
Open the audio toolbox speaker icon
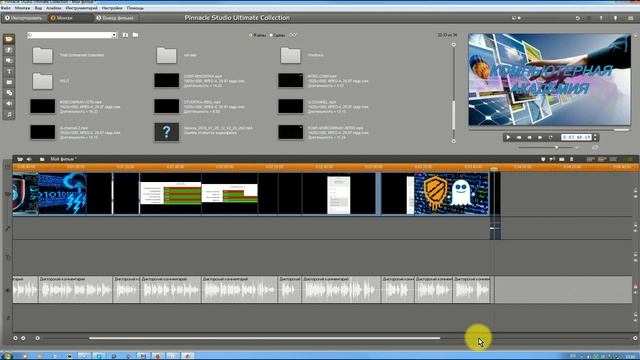29,159
